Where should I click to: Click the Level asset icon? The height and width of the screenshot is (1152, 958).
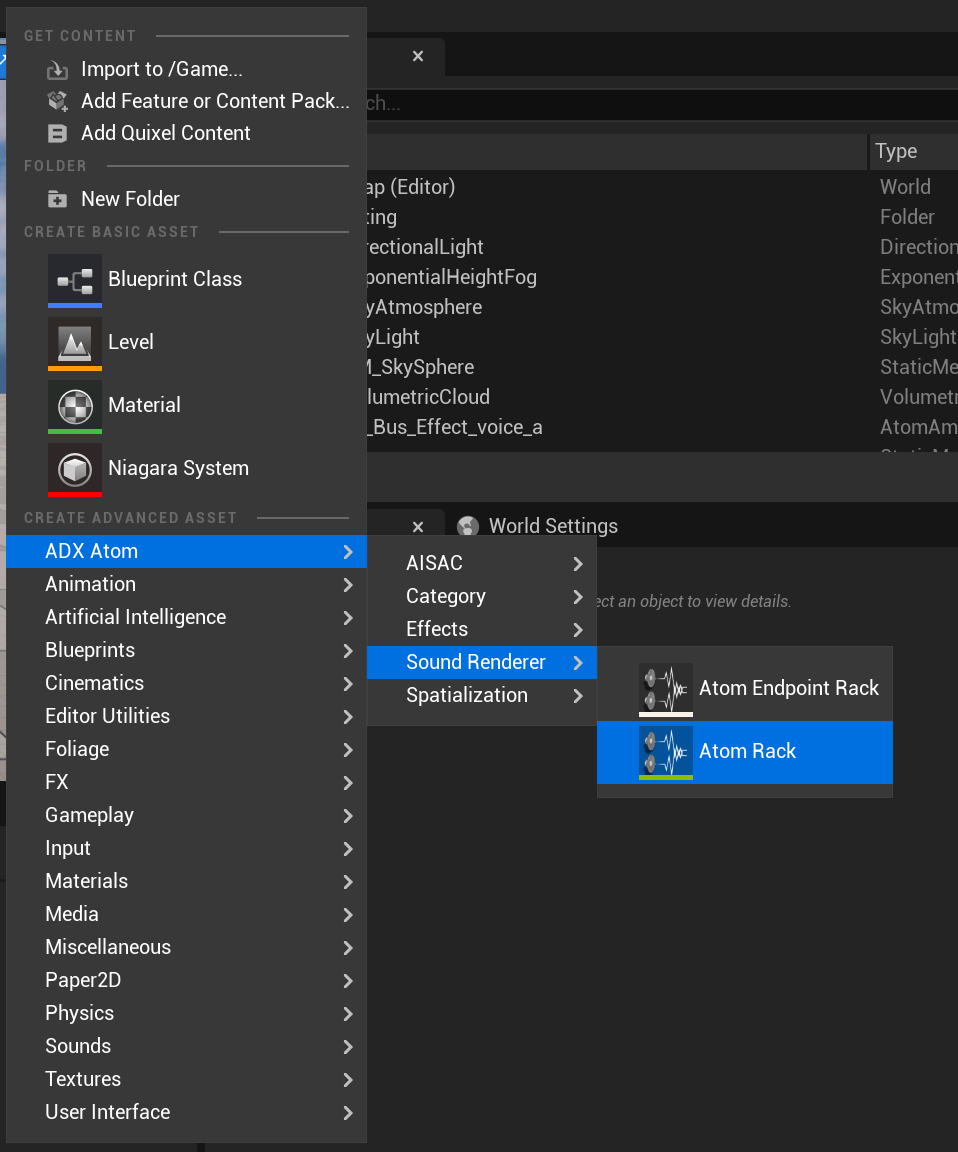(x=75, y=343)
